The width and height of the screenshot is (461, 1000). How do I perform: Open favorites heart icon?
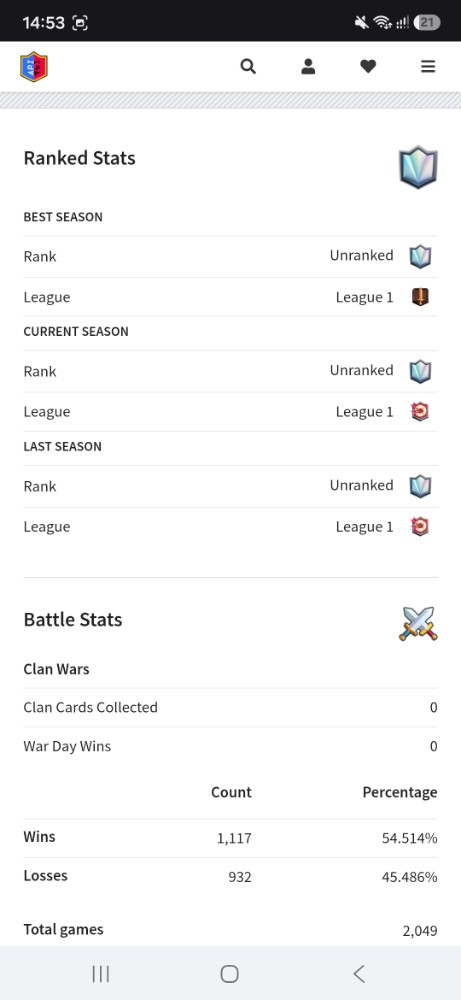click(x=368, y=66)
